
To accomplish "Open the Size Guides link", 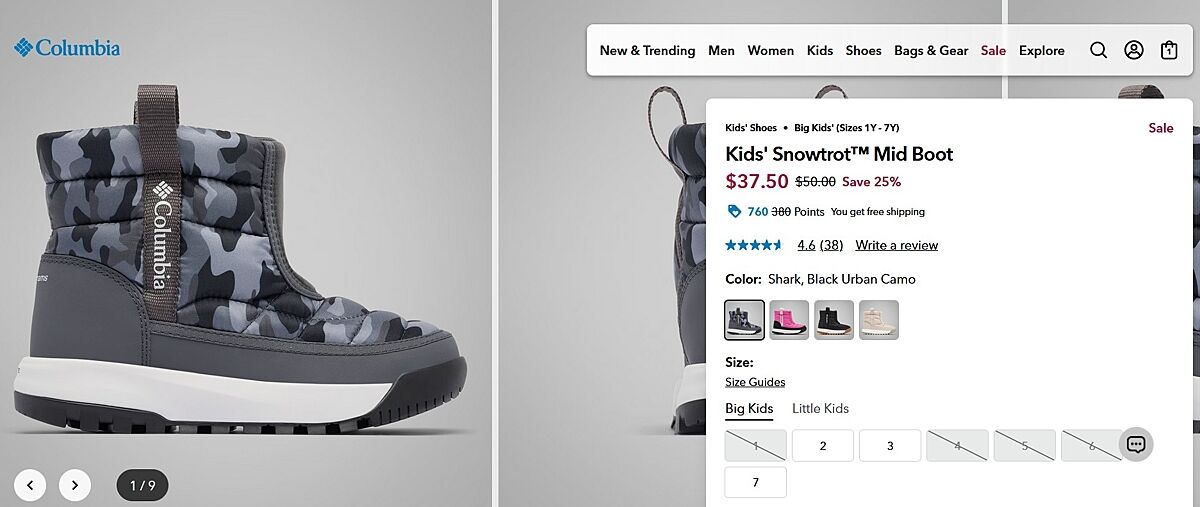I will pyautogui.click(x=755, y=382).
